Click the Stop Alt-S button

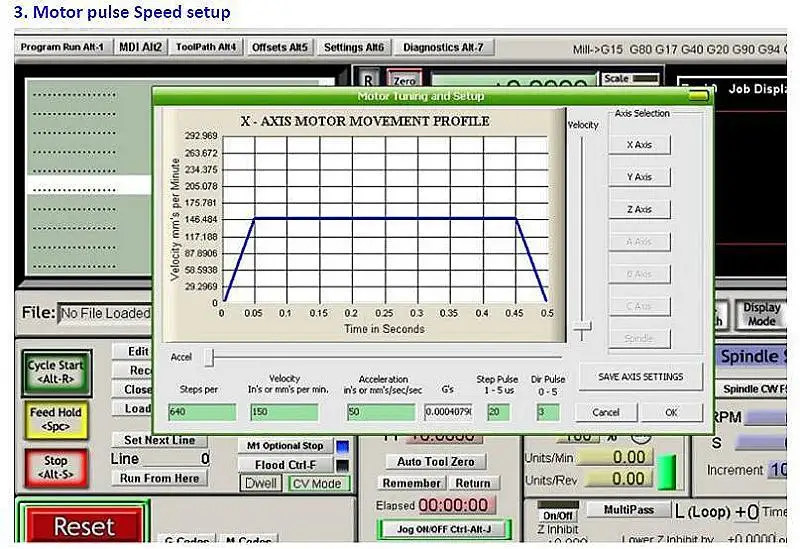(56, 467)
